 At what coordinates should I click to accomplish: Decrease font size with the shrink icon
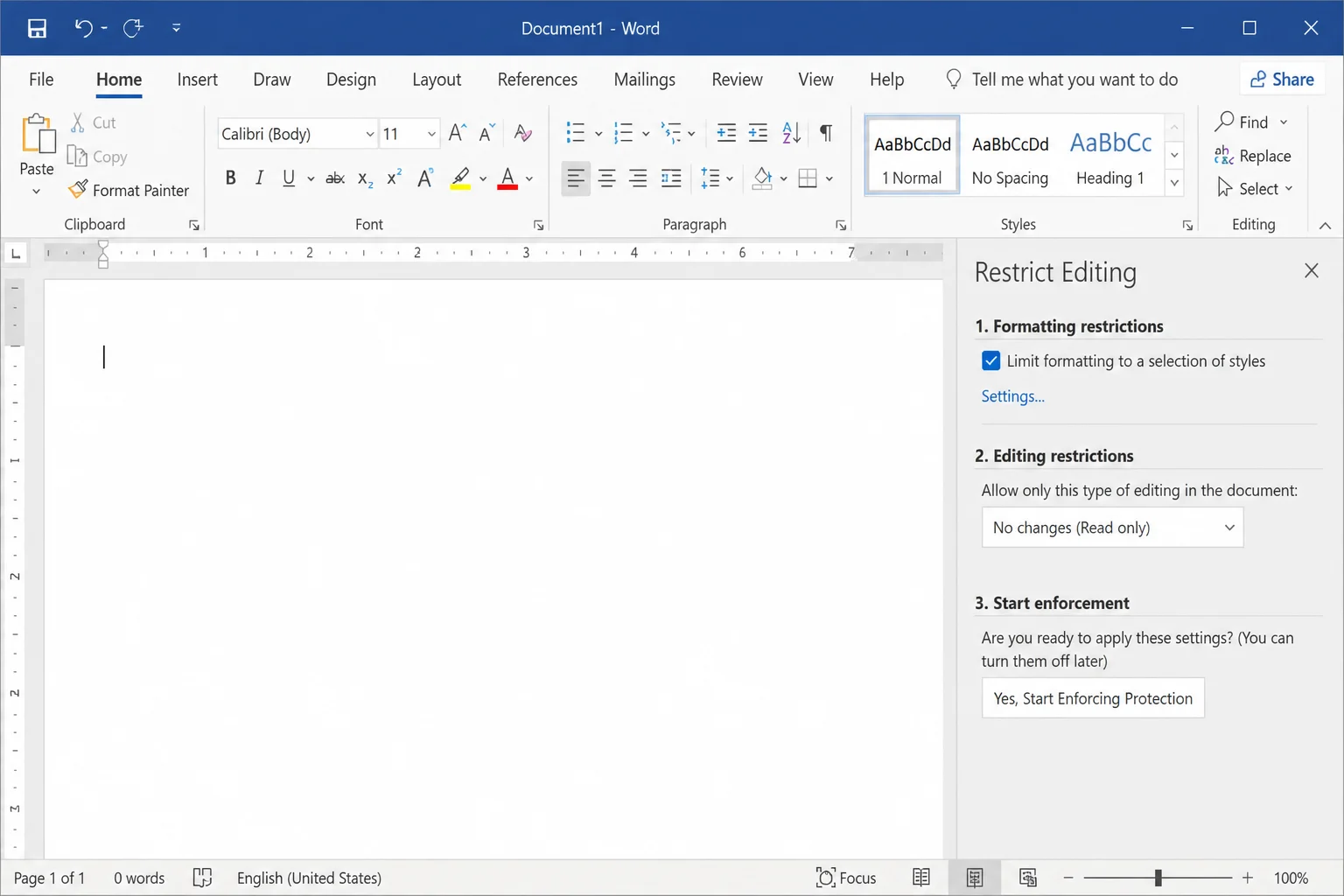click(x=486, y=133)
